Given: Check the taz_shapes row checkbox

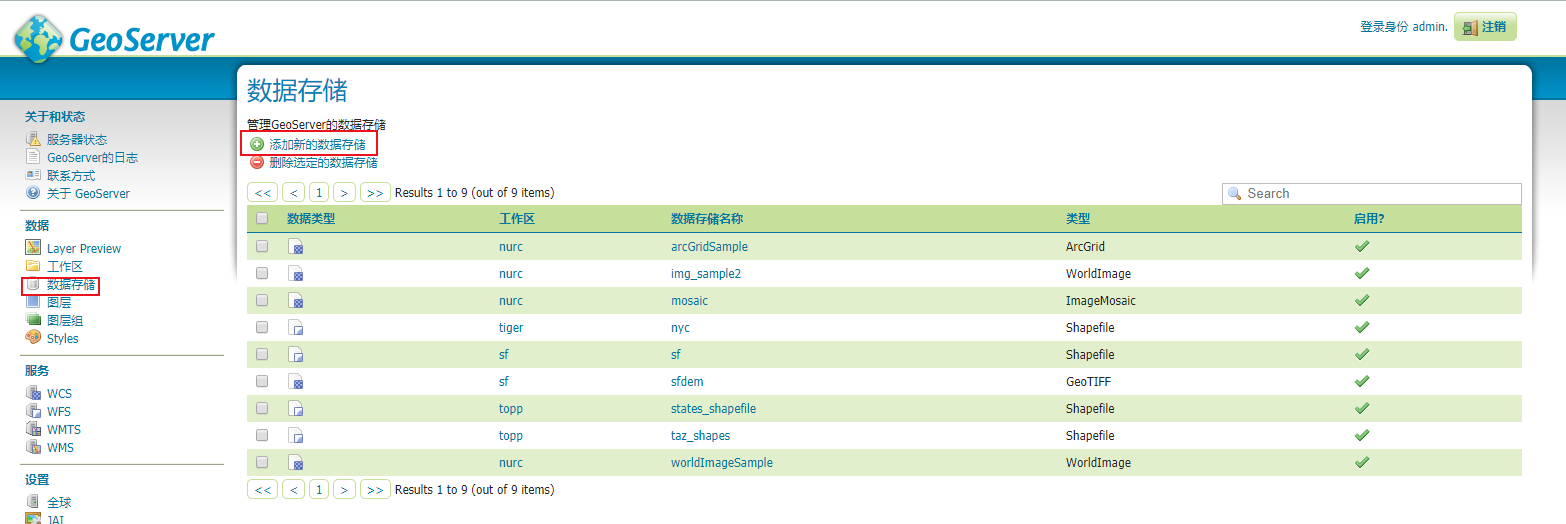Looking at the screenshot, I should point(262,434).
